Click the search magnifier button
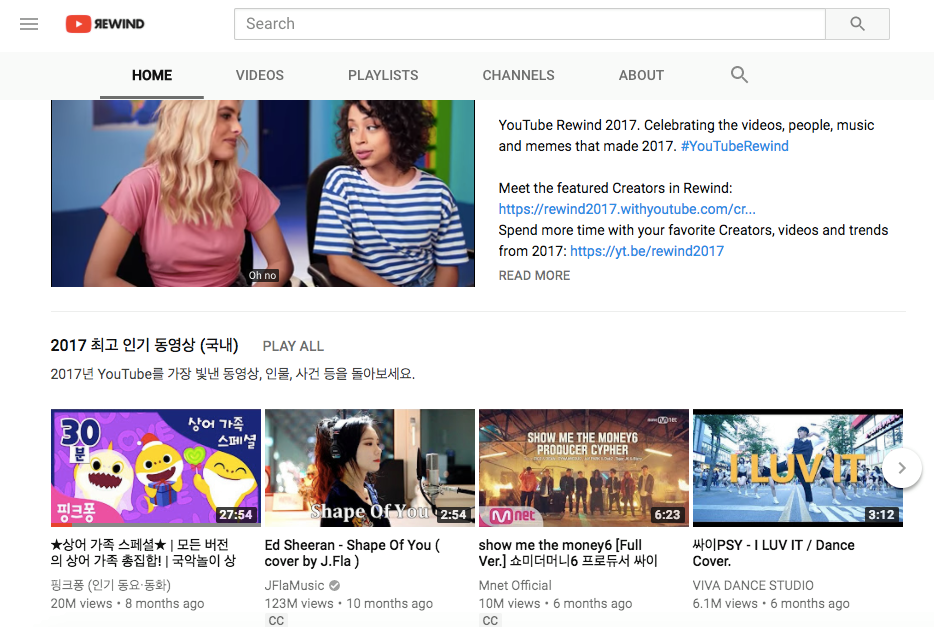This screenshot has height=627, width=934. tap(857, 24)
